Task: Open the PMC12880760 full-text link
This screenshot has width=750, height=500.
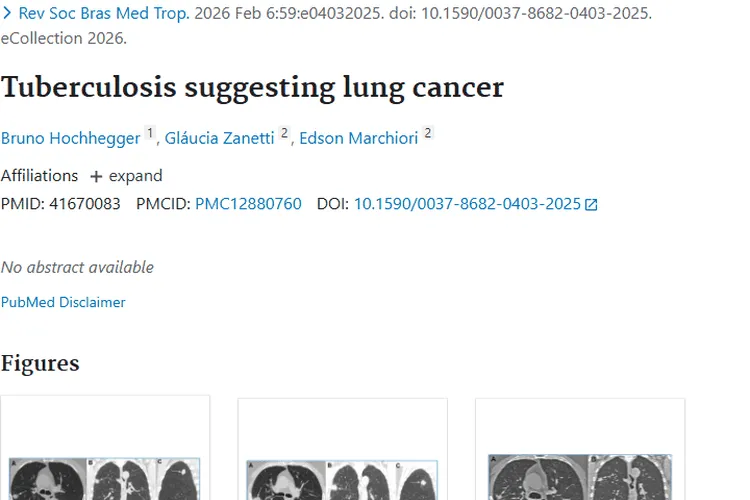Action: [248, 204]
